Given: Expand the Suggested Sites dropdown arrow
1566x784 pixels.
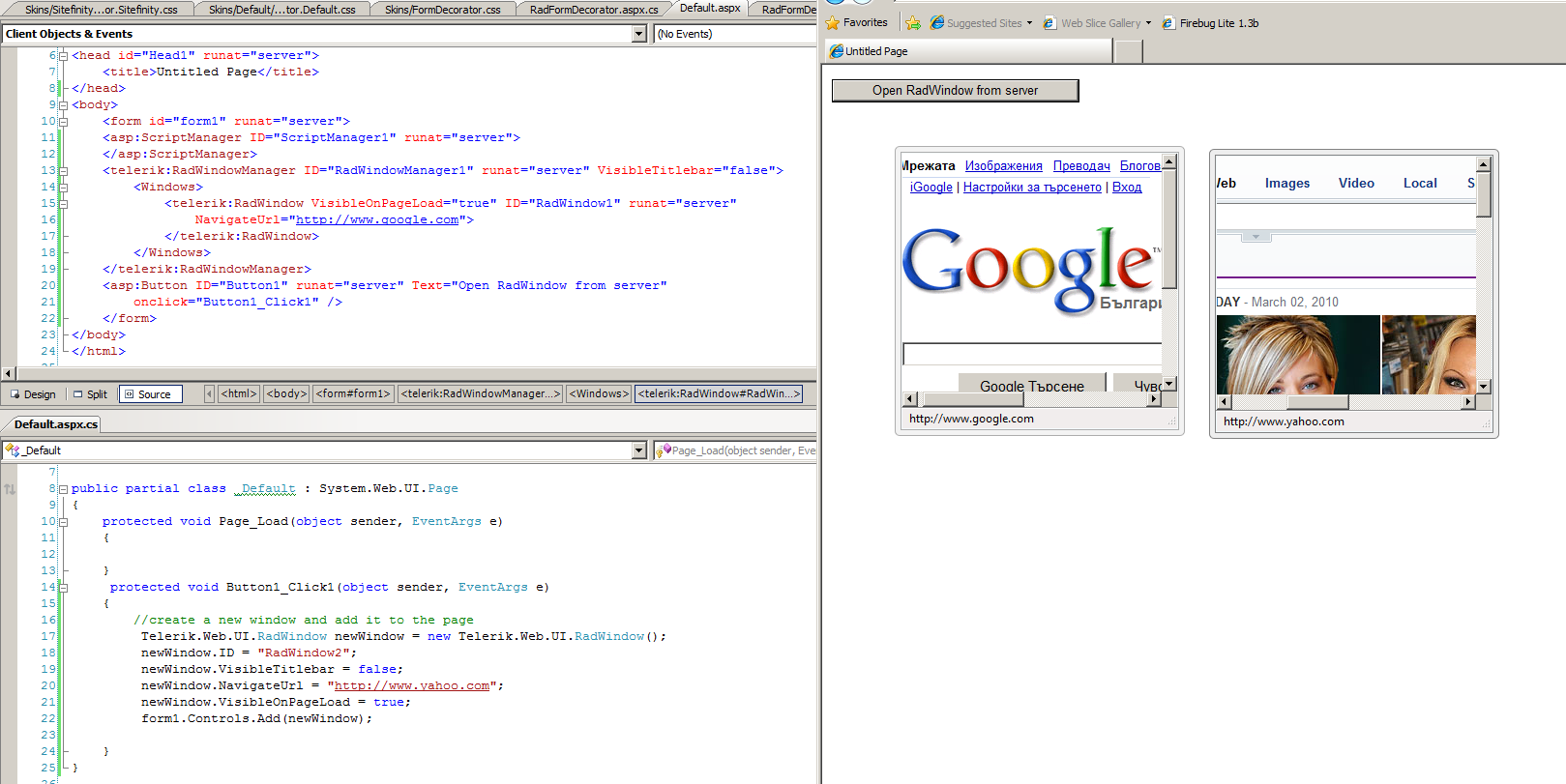Looking at the screenshot, I should point(1029,22).
